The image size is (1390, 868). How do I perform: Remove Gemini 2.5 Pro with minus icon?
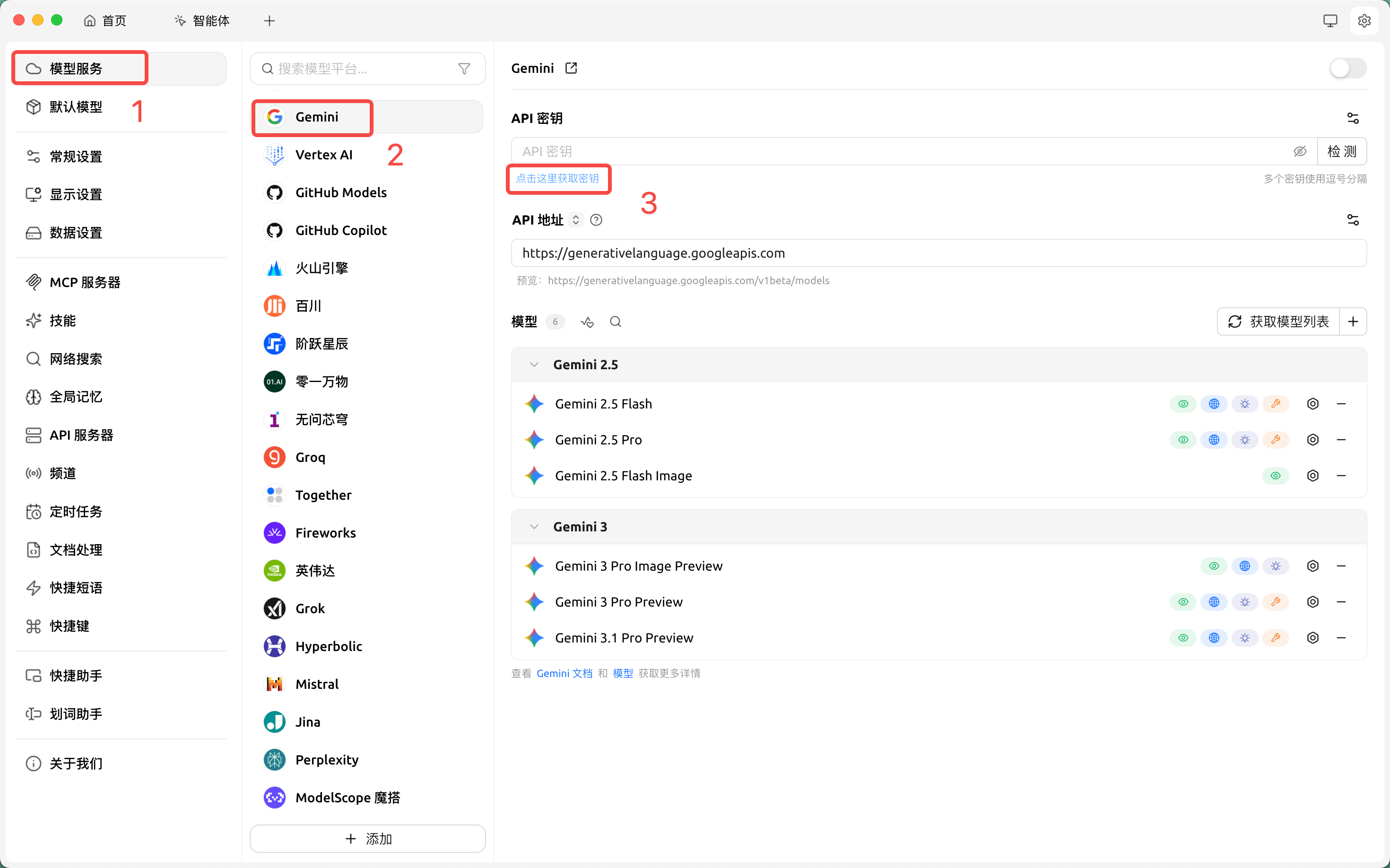[1341, 440]
